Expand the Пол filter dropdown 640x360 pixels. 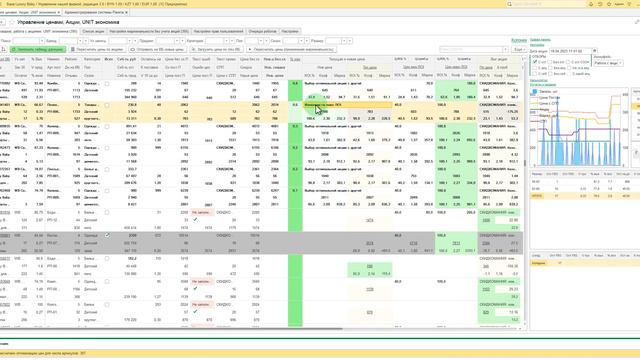click(260, 41)
